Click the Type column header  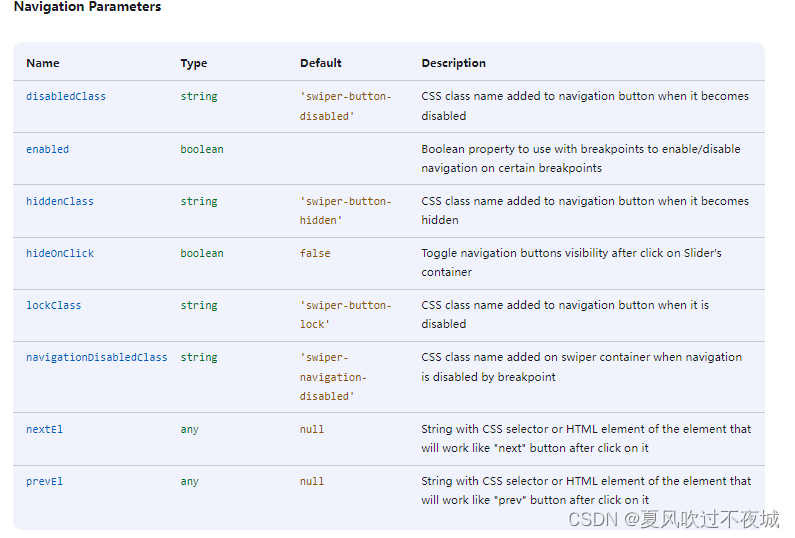[194, 63]
